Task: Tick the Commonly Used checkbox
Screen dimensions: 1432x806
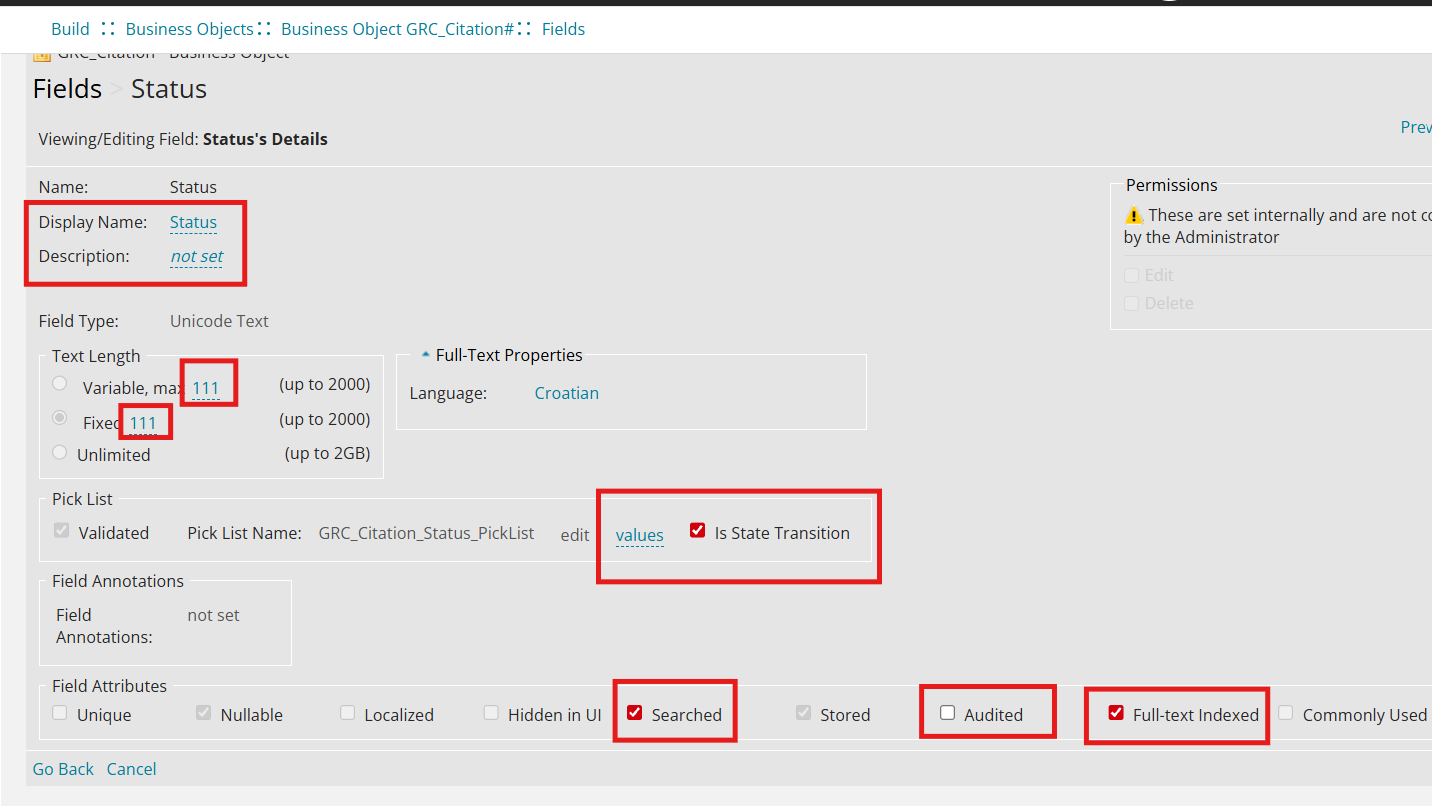Action: pos(1286,713)
